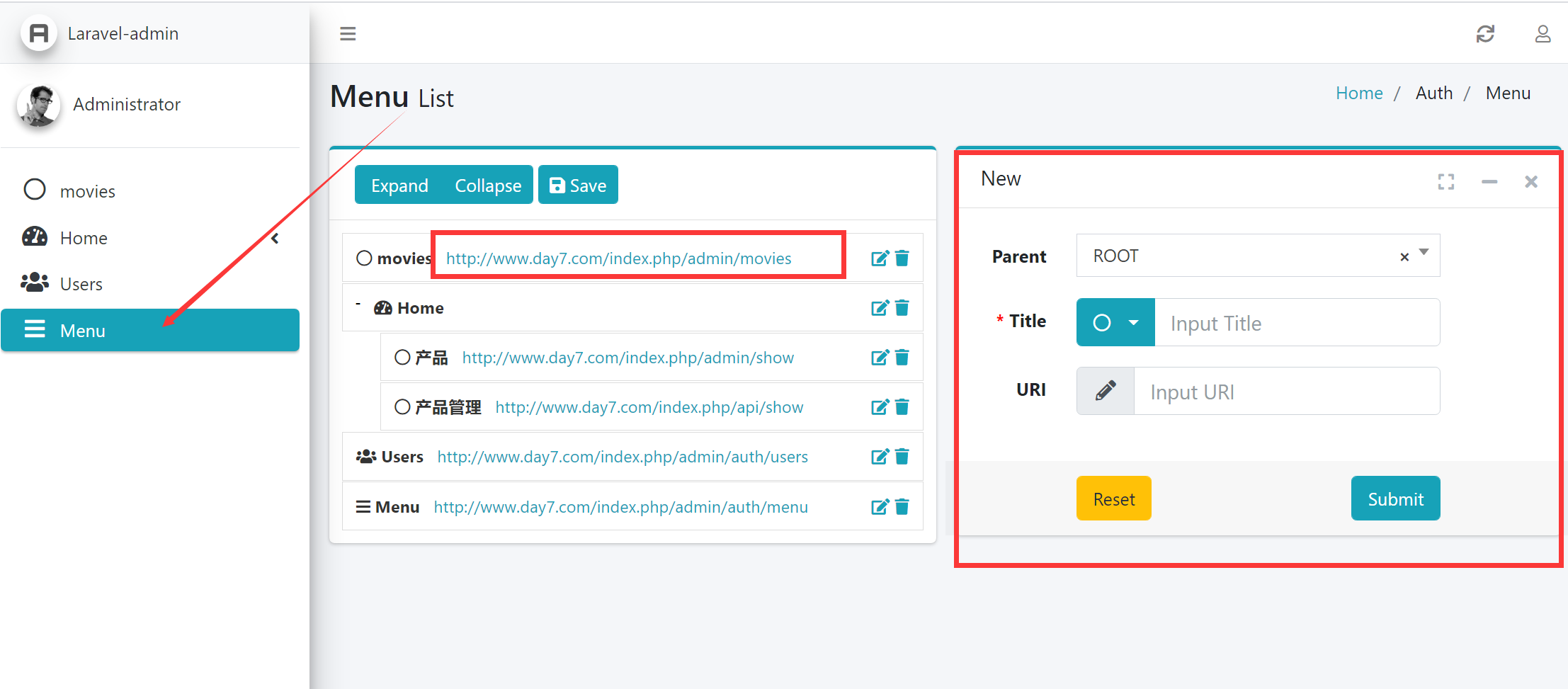The width and height of the screenshot is (1568, 689).
Task: Open the admin/movies URL link
Action: pyautogui.click(x=619, y=258)
